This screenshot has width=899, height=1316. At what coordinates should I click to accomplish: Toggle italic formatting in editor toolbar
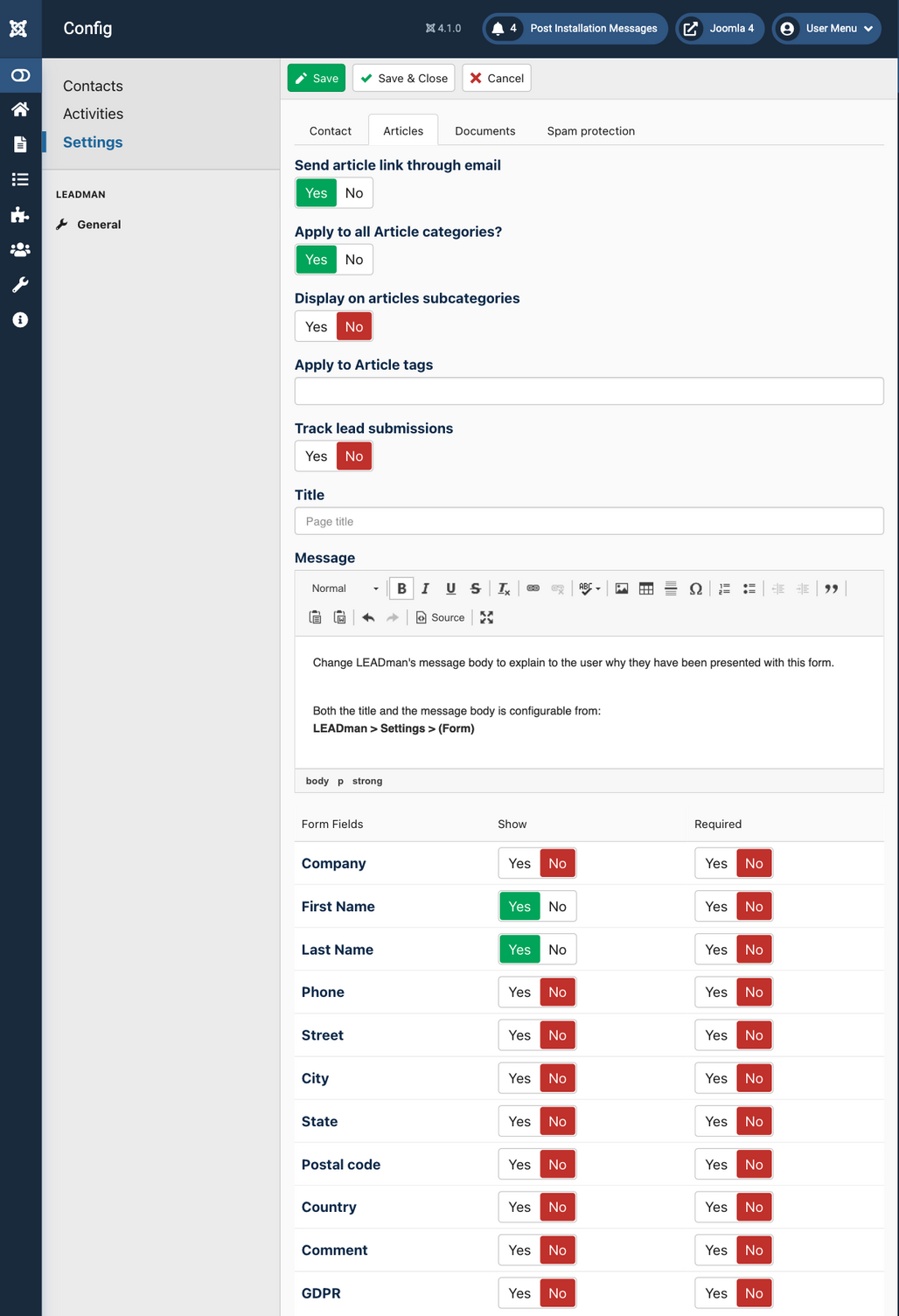point(426,588)
